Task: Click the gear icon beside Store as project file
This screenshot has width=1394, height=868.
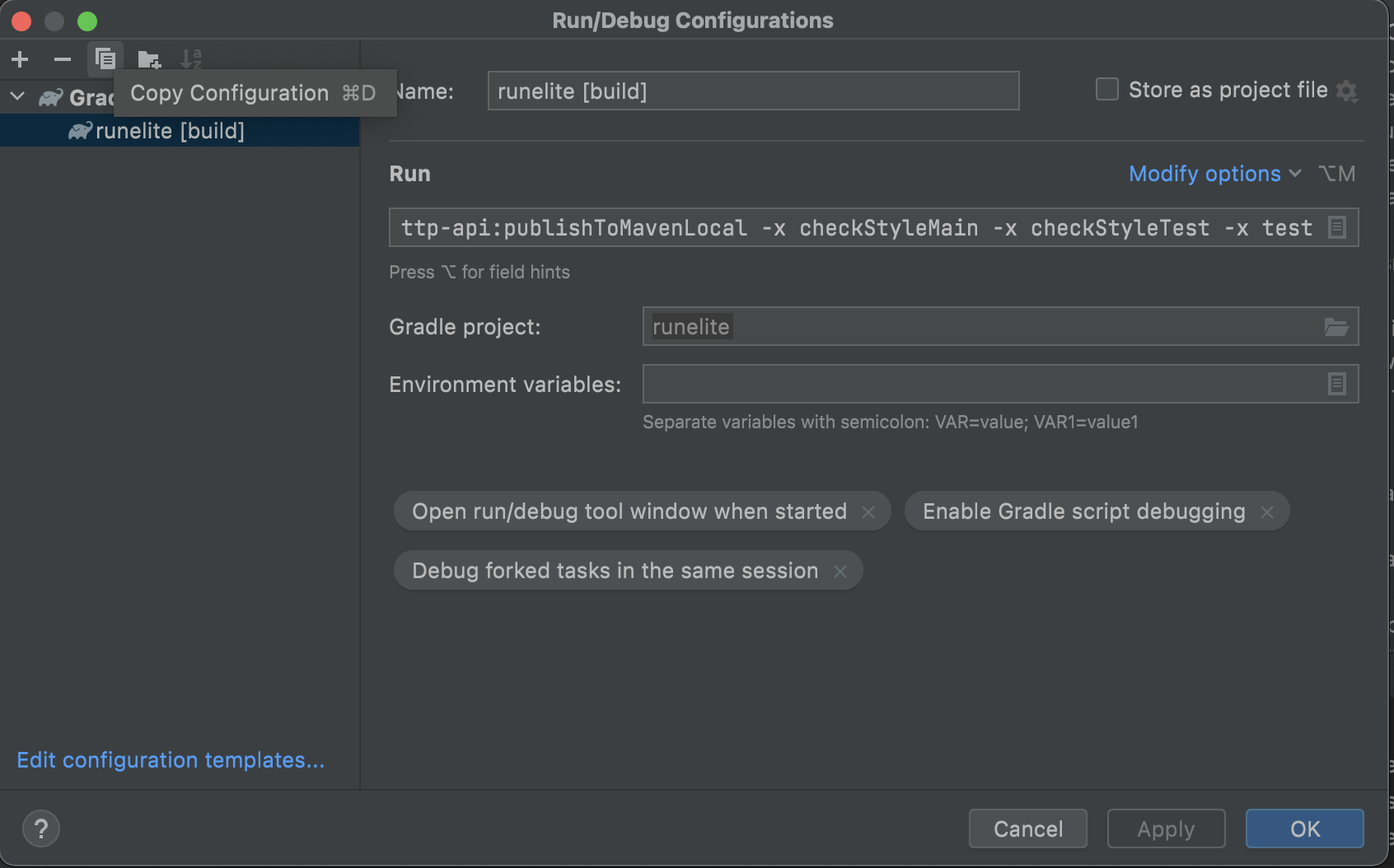Action: click(1347, 91)
